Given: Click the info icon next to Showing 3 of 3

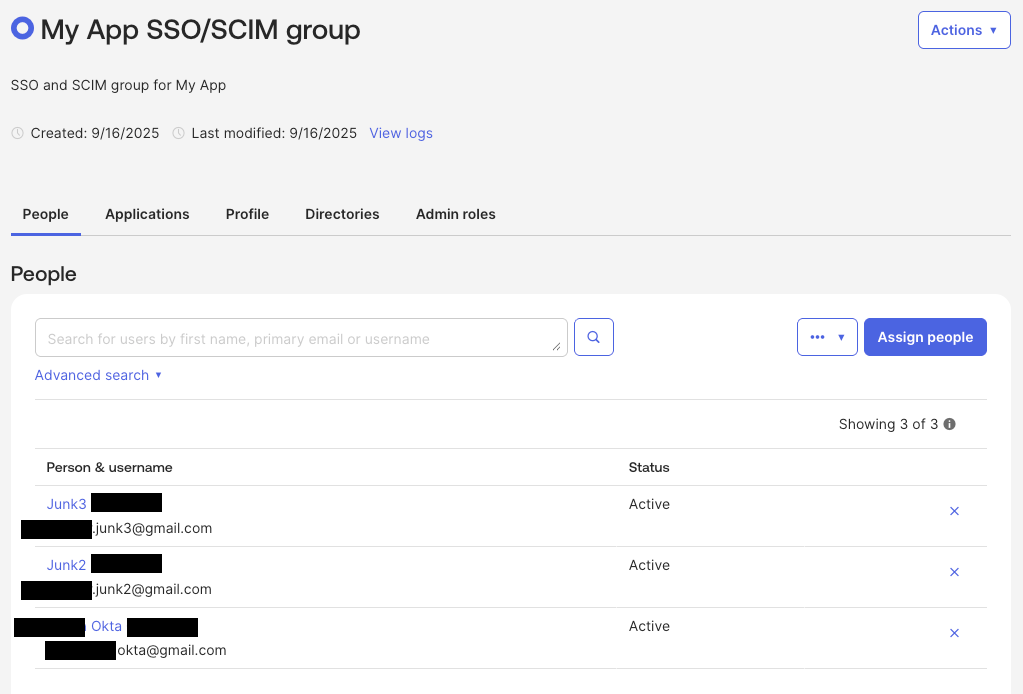Looking at the screenshot, I should [x=950, y=424].
